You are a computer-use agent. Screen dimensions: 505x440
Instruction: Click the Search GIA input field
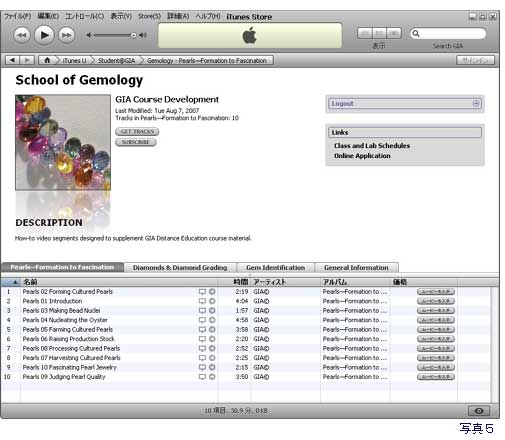pos(448,33)
